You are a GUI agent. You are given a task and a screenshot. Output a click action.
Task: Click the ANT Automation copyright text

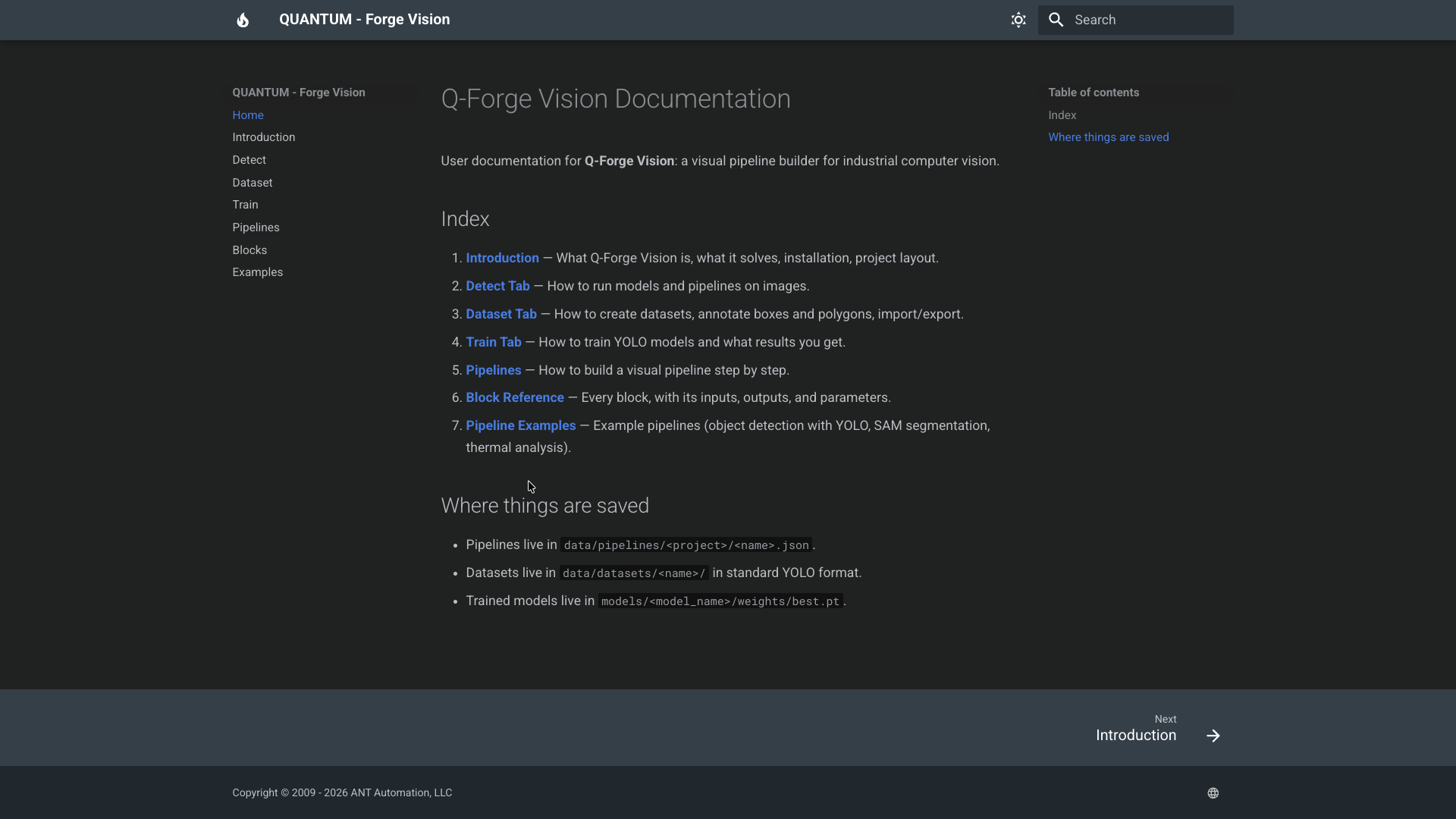(342, 793)
